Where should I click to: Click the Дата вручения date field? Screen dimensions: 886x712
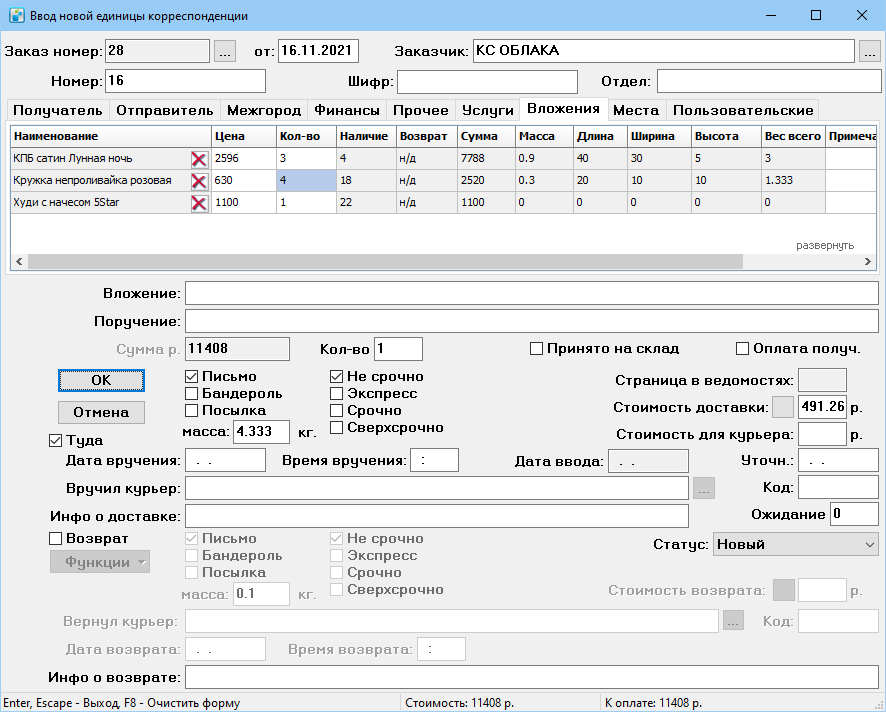(225, 461)
